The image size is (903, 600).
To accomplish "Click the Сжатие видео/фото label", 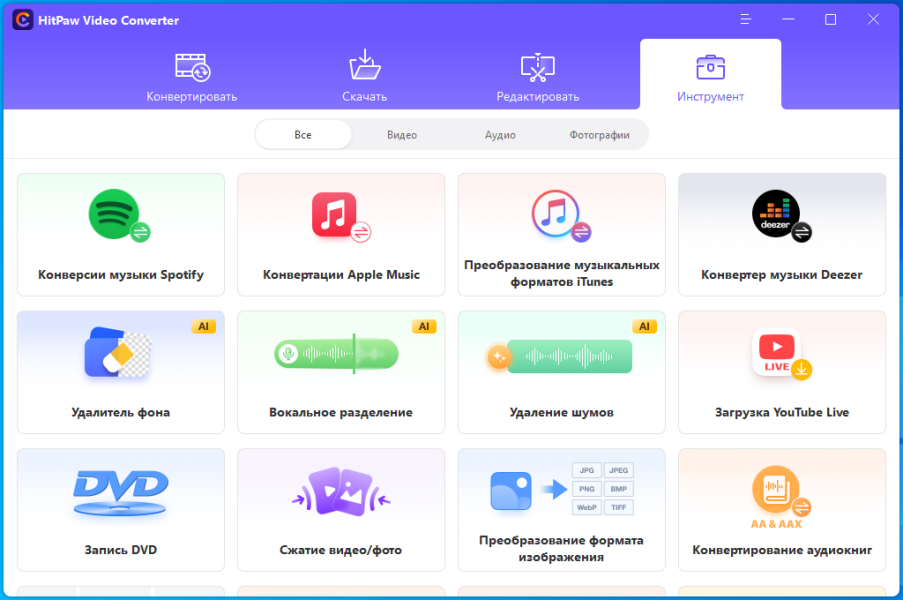I will 341,550.
